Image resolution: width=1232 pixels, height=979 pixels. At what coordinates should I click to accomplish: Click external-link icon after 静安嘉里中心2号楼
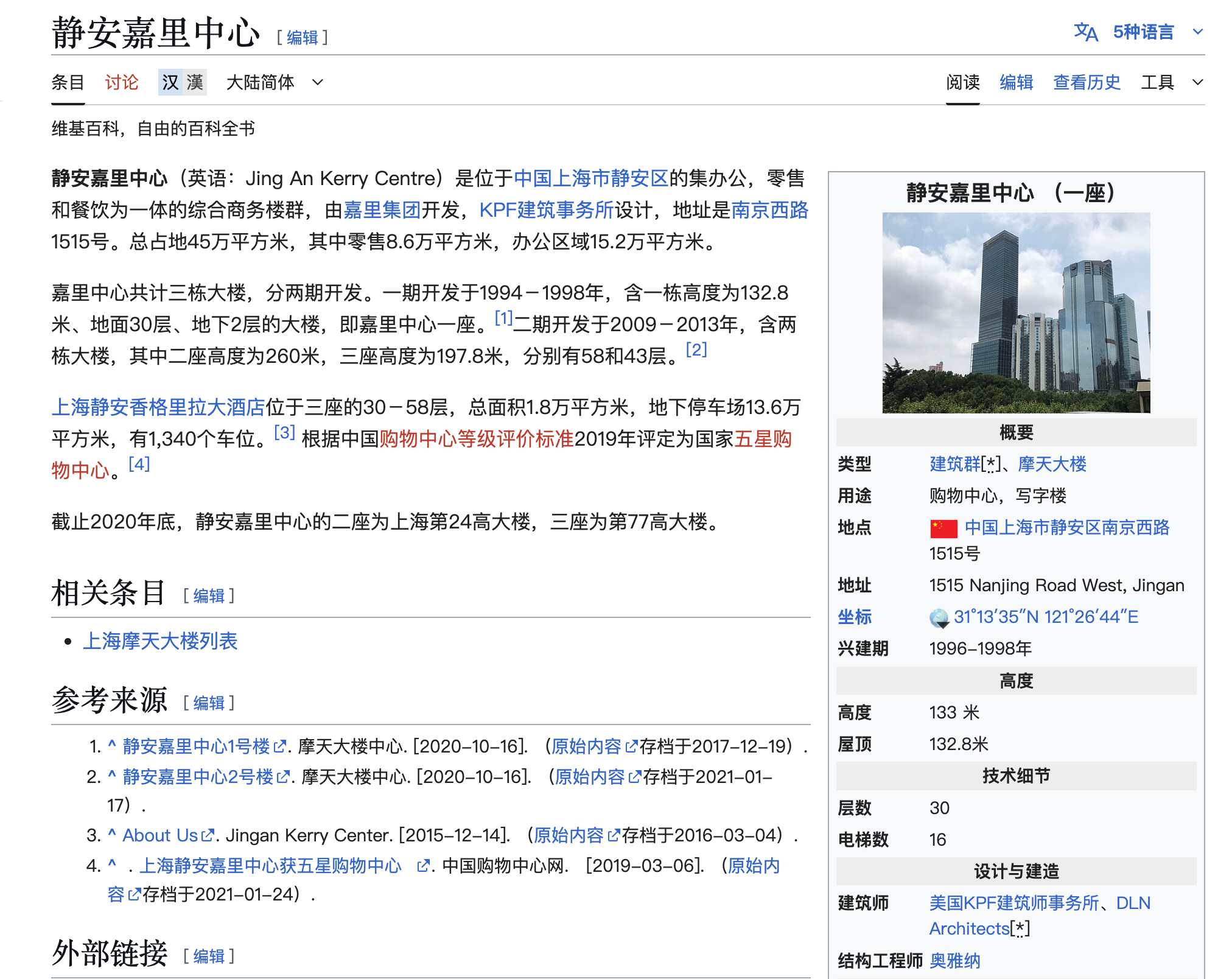(283, 777)
